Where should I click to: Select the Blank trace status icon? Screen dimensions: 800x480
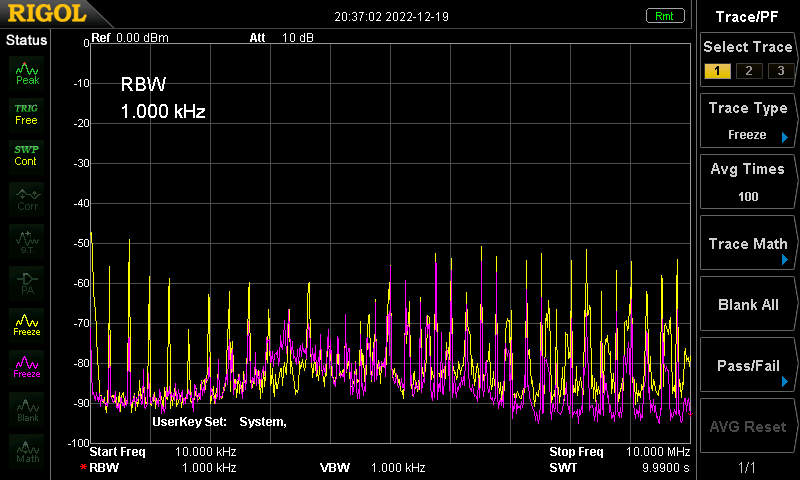[27, 409]
